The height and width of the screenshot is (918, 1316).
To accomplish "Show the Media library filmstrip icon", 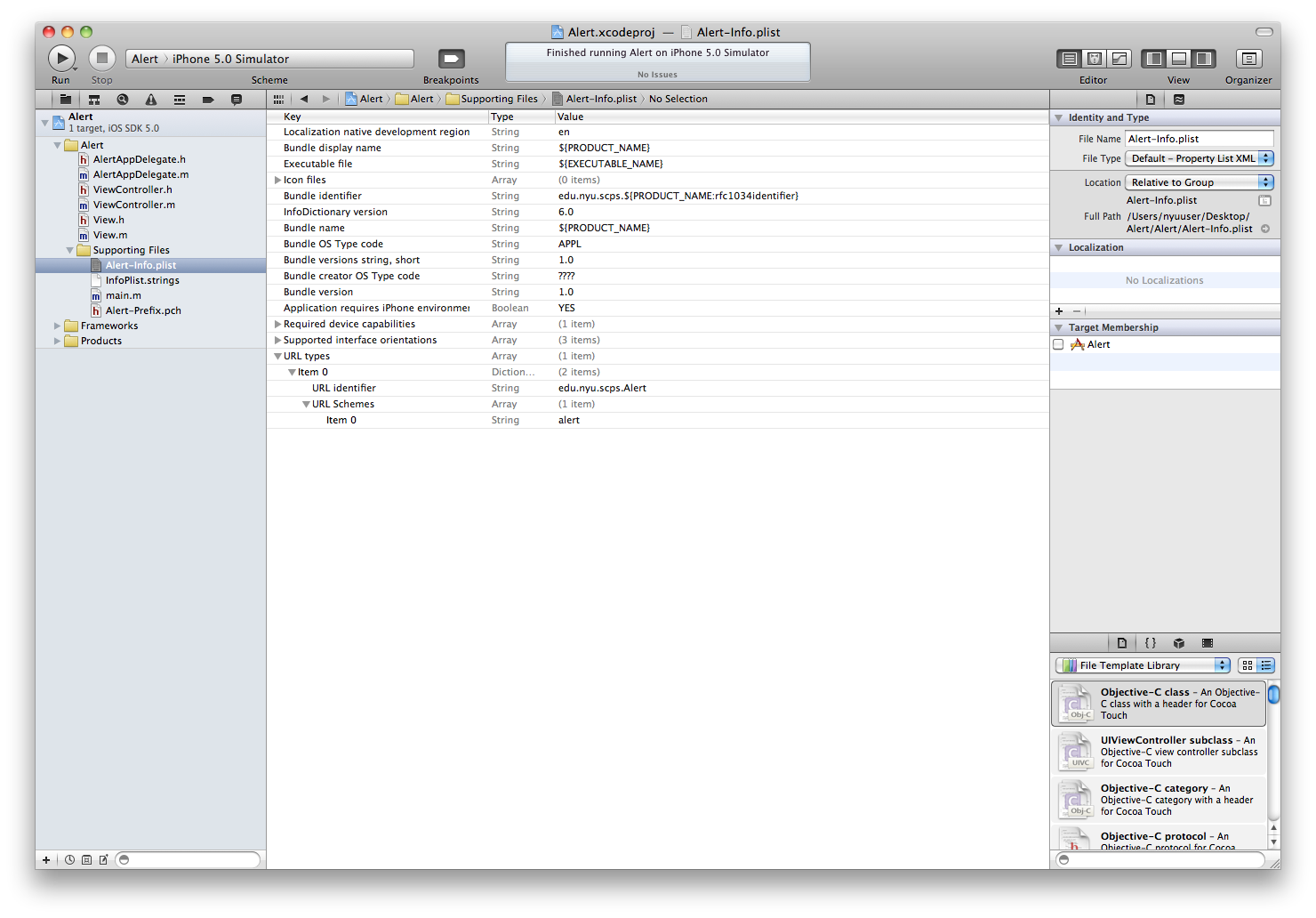I will [x=1208, y=643].
